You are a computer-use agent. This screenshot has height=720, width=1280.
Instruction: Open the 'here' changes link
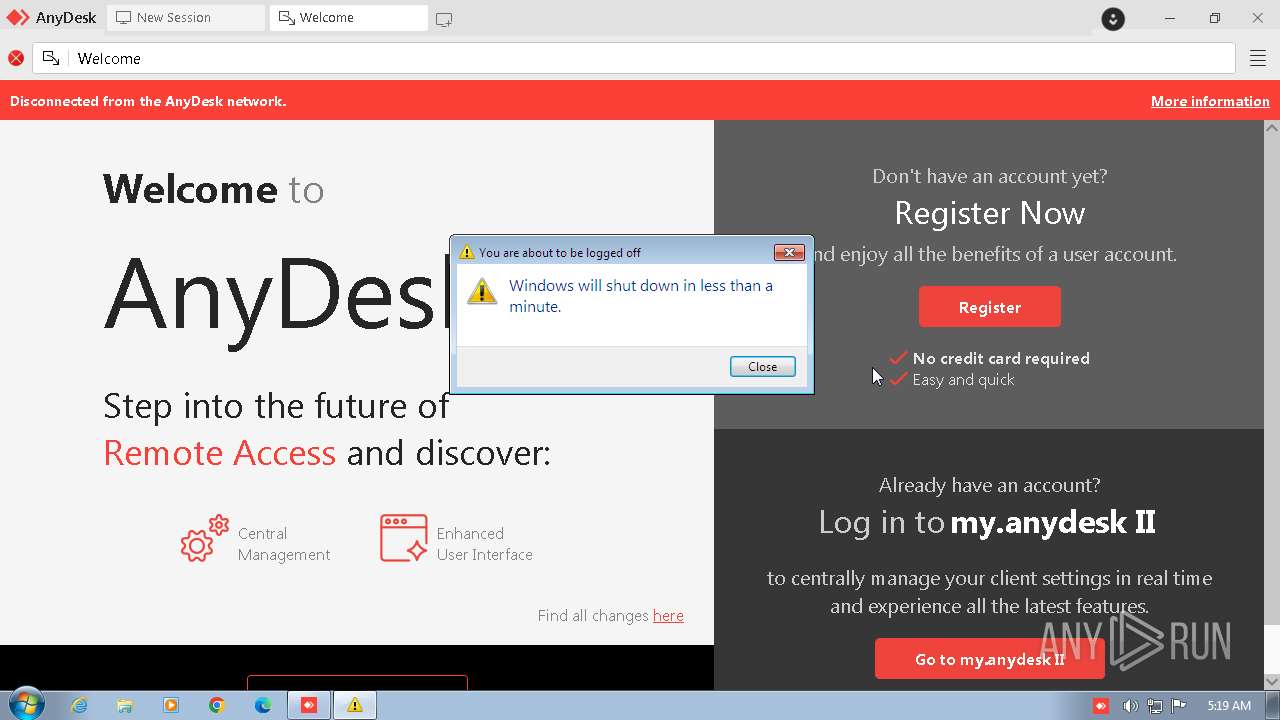coord(668,616)
